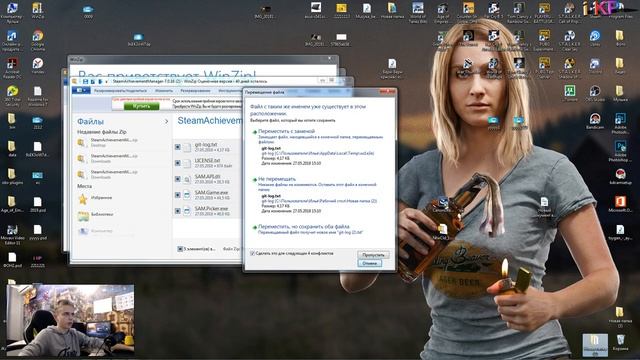The width and height of the screenshot is (640, 360).
Task: Uncheck the SAM.Game.exe file checkbox
Action: click(178, 195)
